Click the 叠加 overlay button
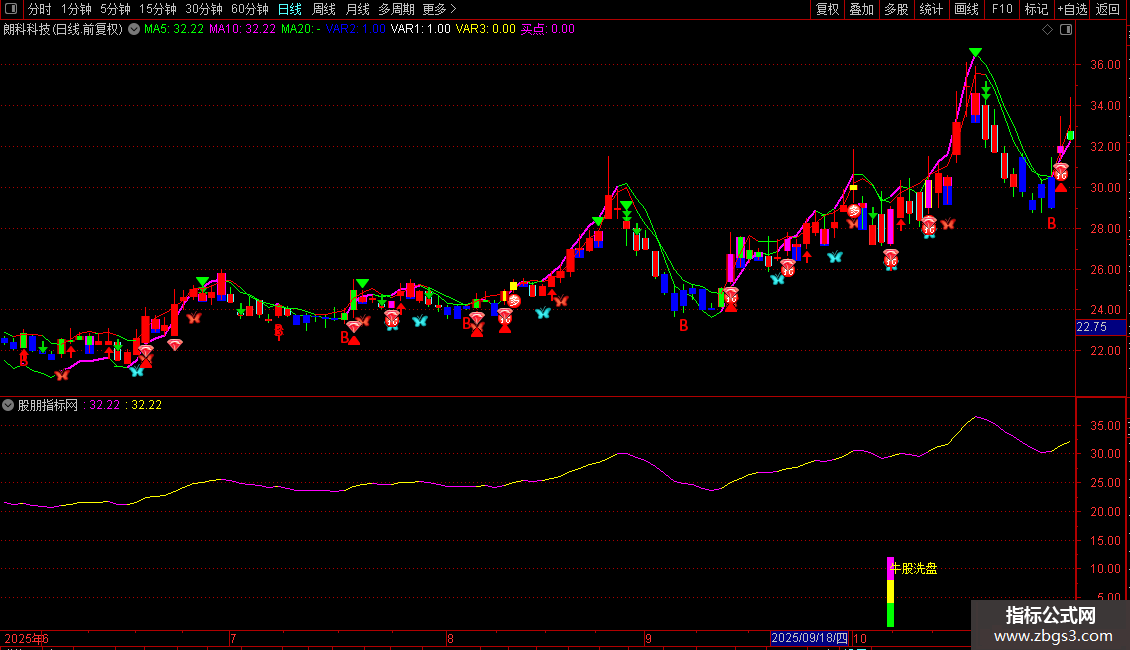 [x=861, y=9]
